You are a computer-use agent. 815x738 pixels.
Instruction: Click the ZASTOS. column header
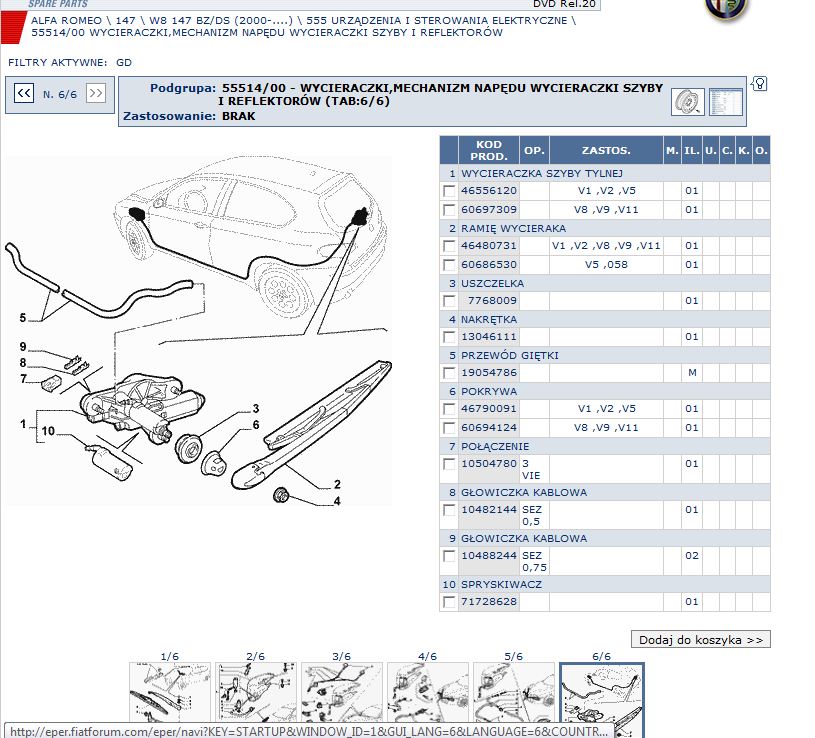[x=606, y=150]
